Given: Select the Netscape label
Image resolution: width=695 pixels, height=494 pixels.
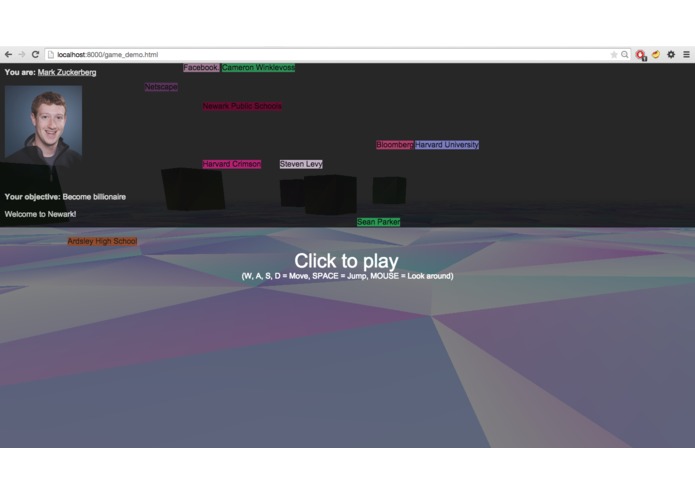Looking at the screenshot, I should 161,87.
